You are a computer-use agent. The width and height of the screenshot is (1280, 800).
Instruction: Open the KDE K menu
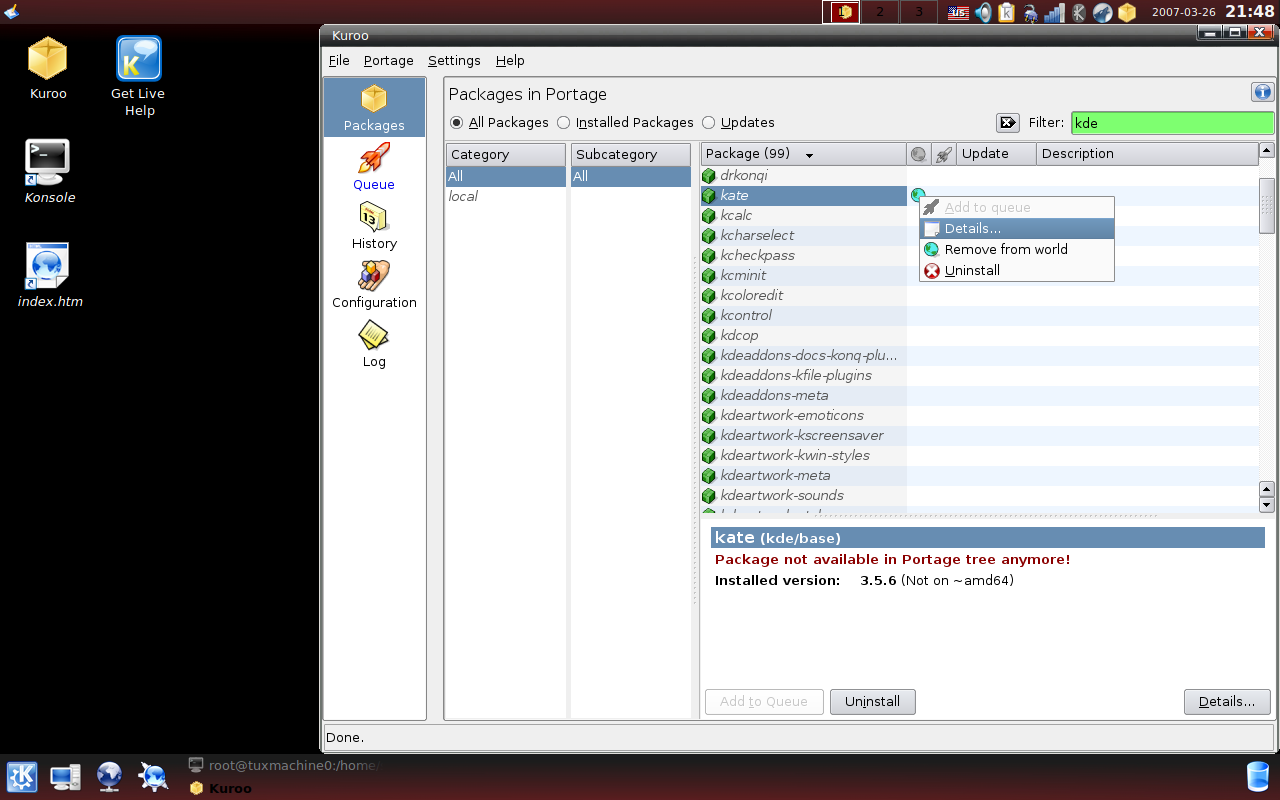tap(22, 777)
